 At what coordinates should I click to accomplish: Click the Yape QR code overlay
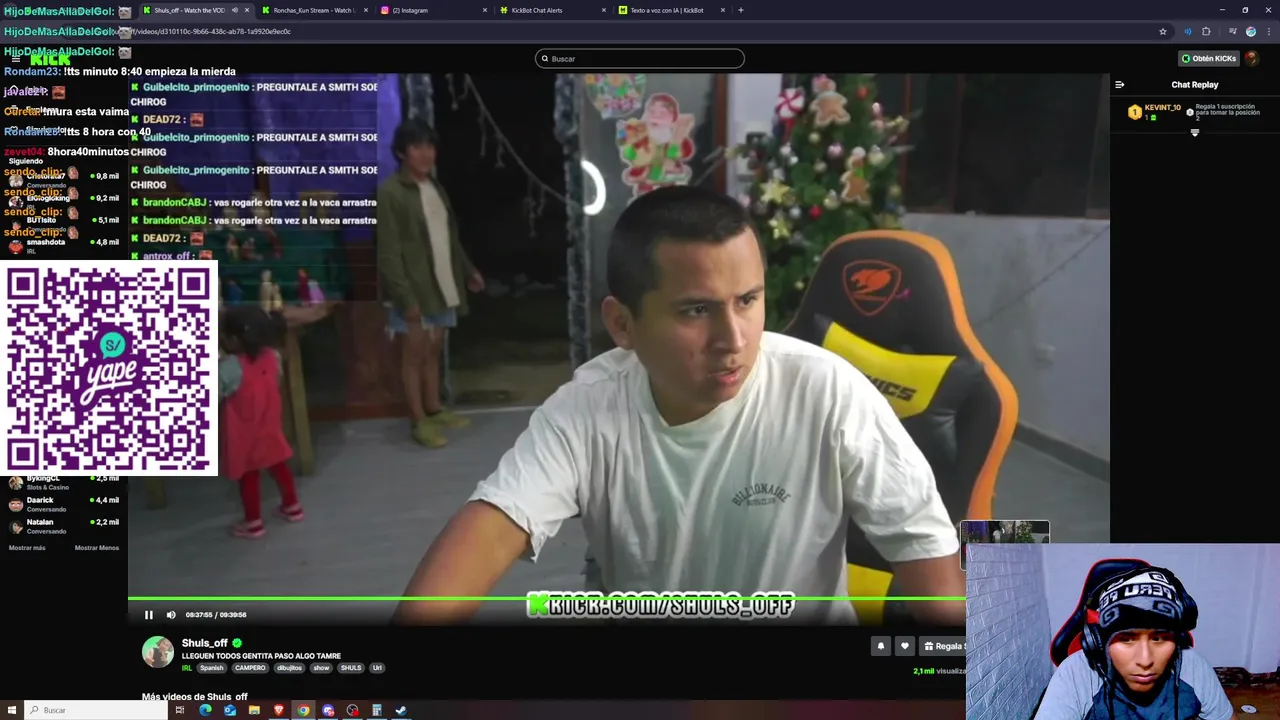pyautogui.click(x=109, y=368)
